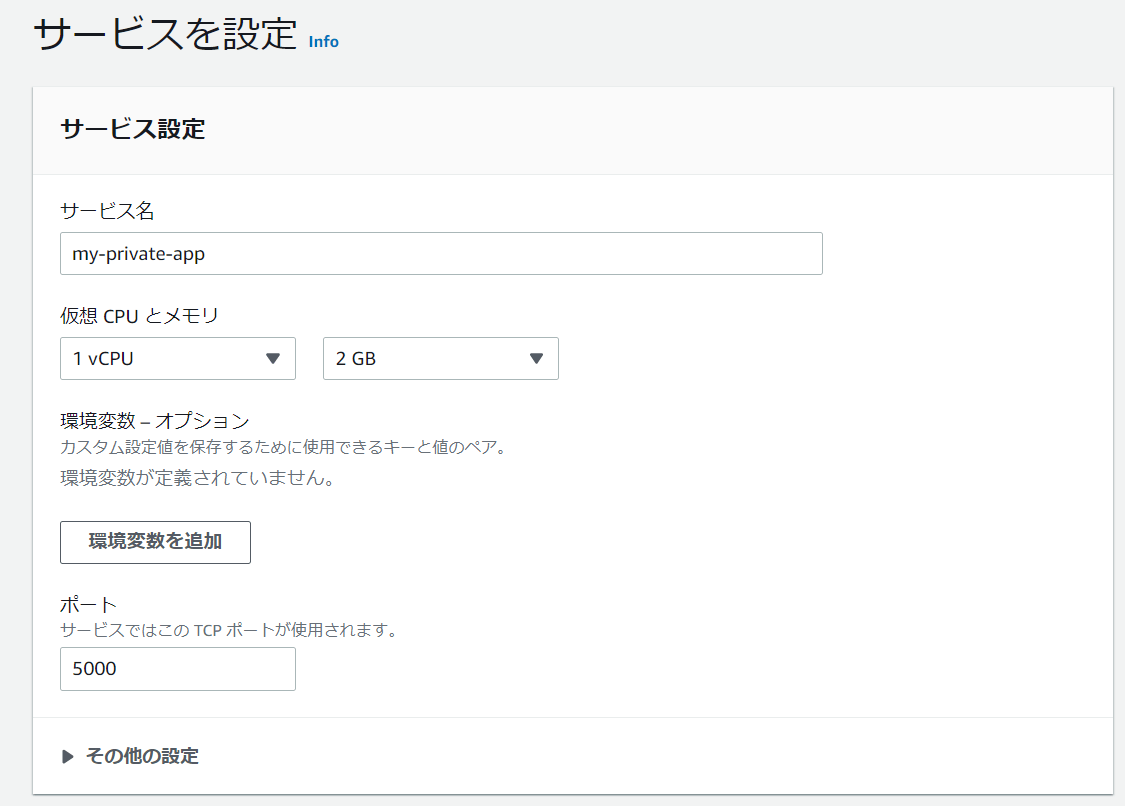Click the サービス名 label text
1125x806 pixels.
point(107,210)
